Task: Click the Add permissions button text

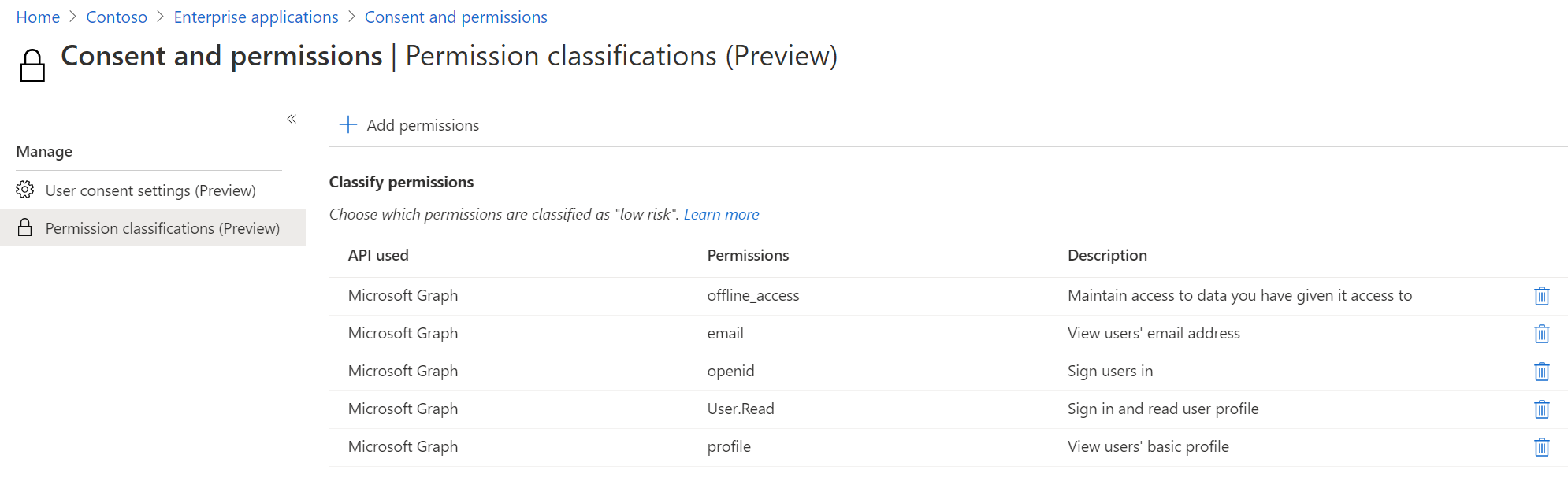Action: pos(422,125)
